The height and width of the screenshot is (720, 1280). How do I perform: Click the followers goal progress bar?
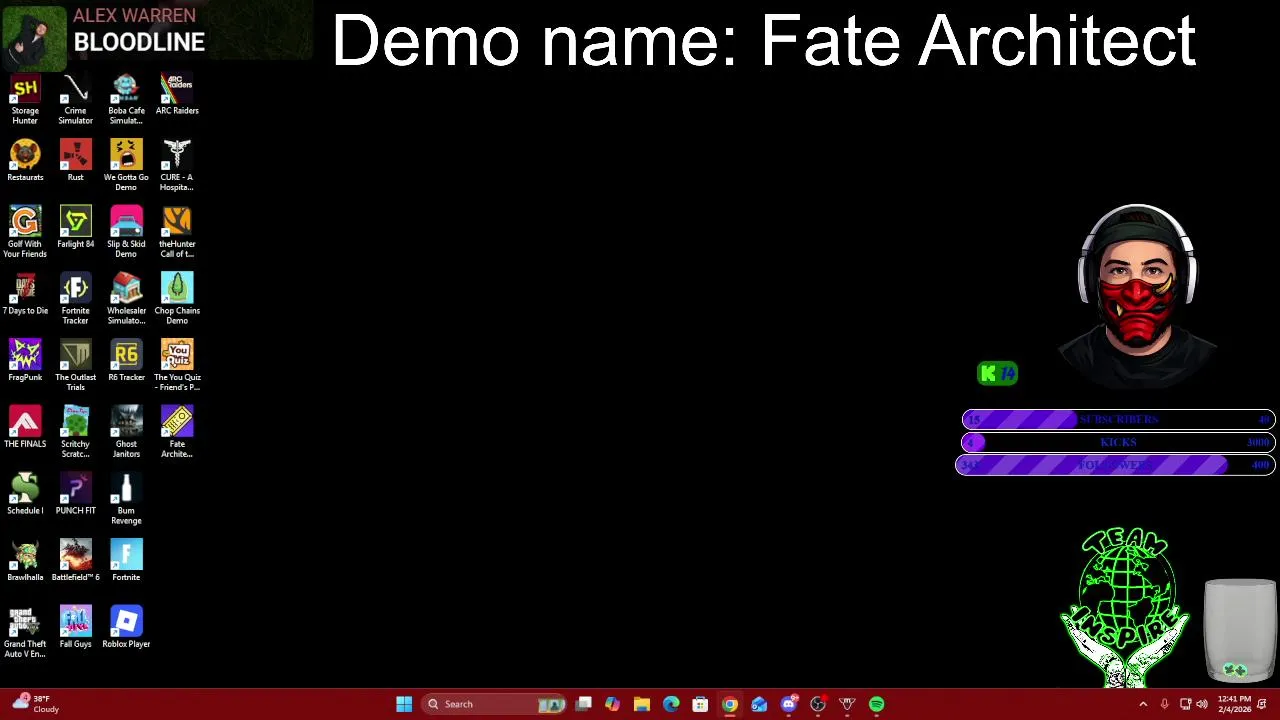[1115, 465]
